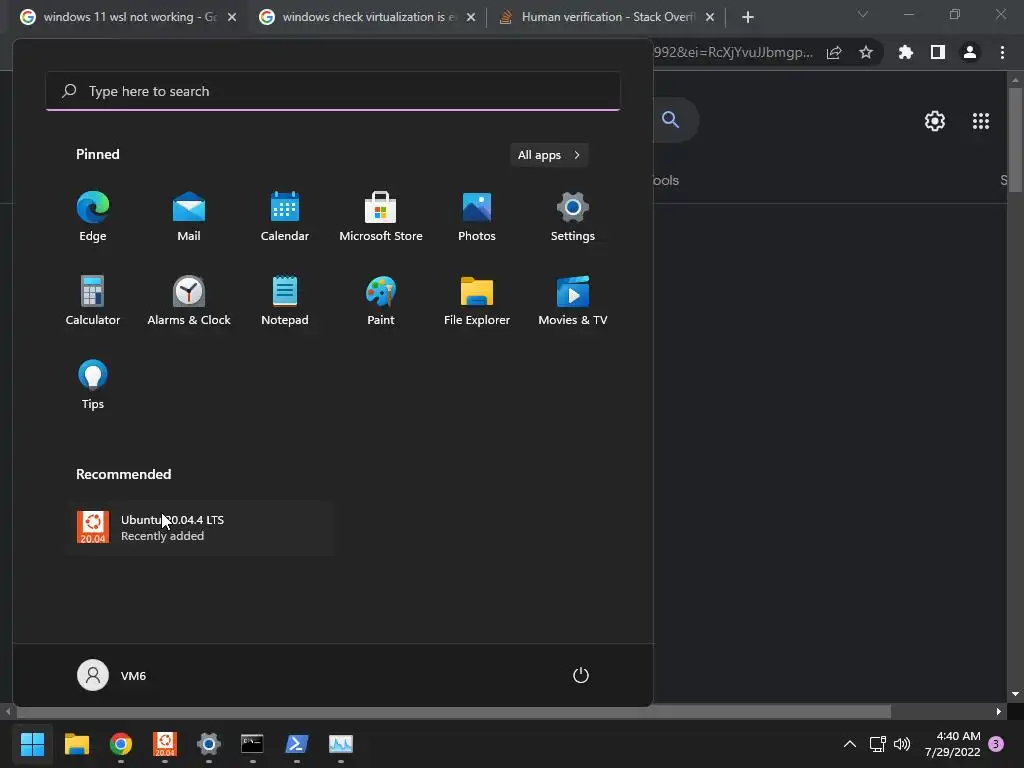The image size is (1024, 768).
Task: Switch to Chrome on the taskbar
Action: click(121, 743)
